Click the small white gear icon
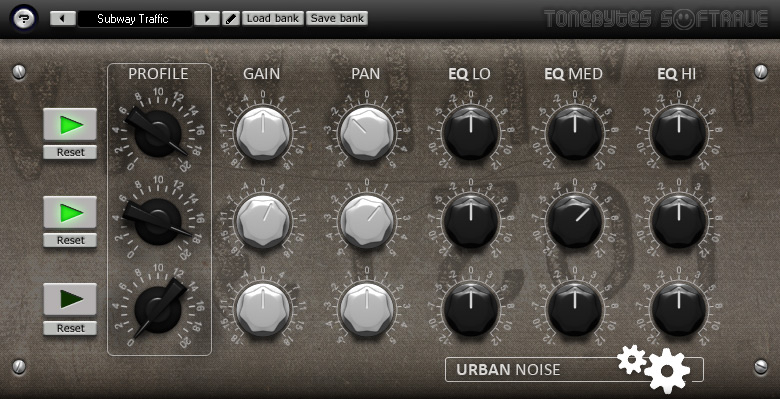This screenshot has height=399, width=780. tap(632, 360)
